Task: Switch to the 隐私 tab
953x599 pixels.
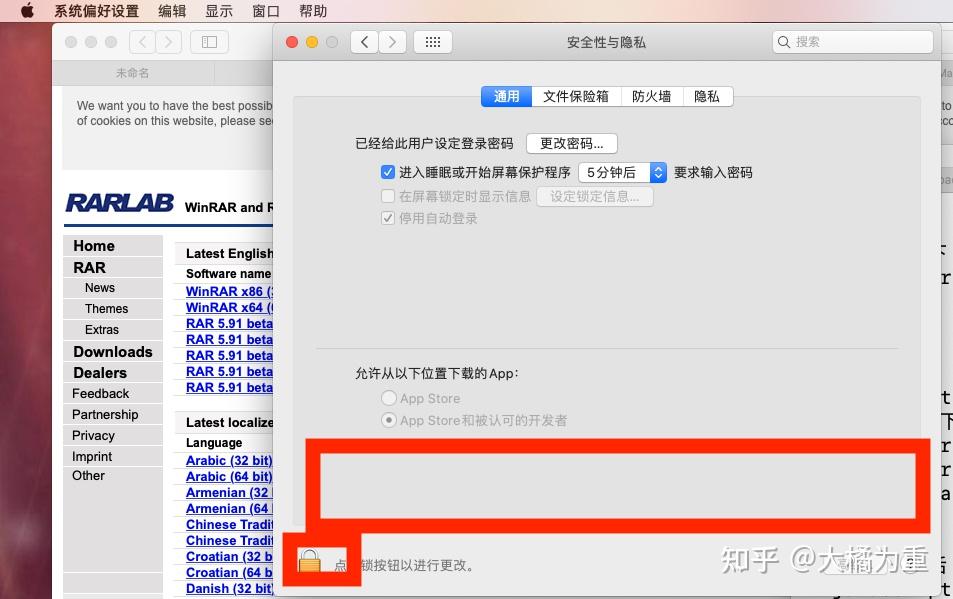Action: coord(707,96)
